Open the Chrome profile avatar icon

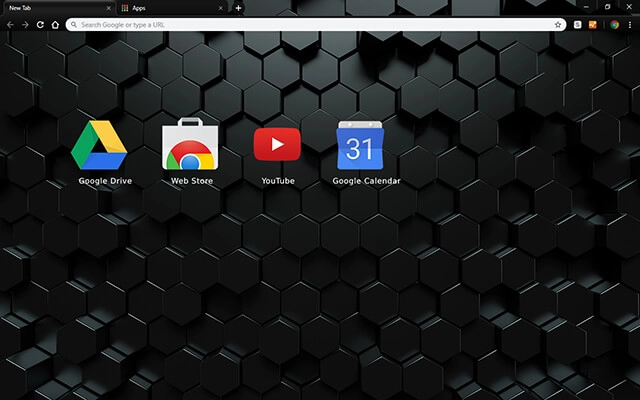(614, 25)
